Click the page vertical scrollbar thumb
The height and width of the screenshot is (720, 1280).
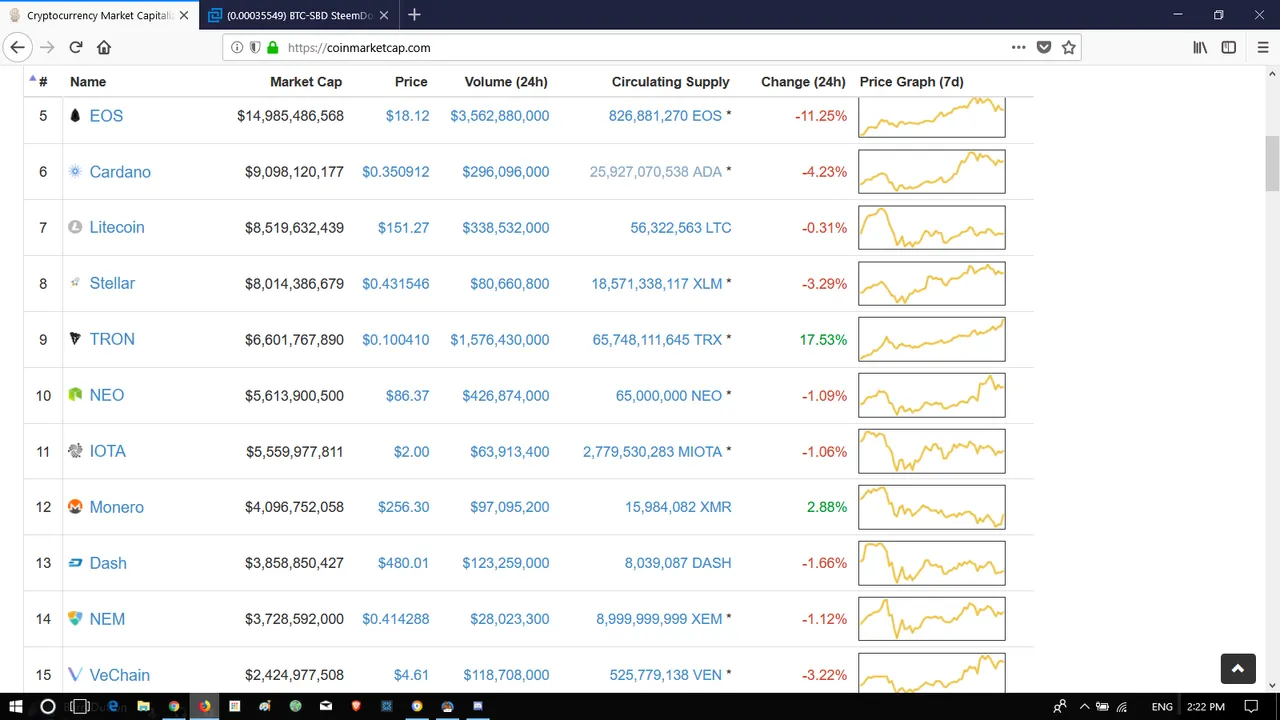pyautogui.click(x=1272, y=164)
